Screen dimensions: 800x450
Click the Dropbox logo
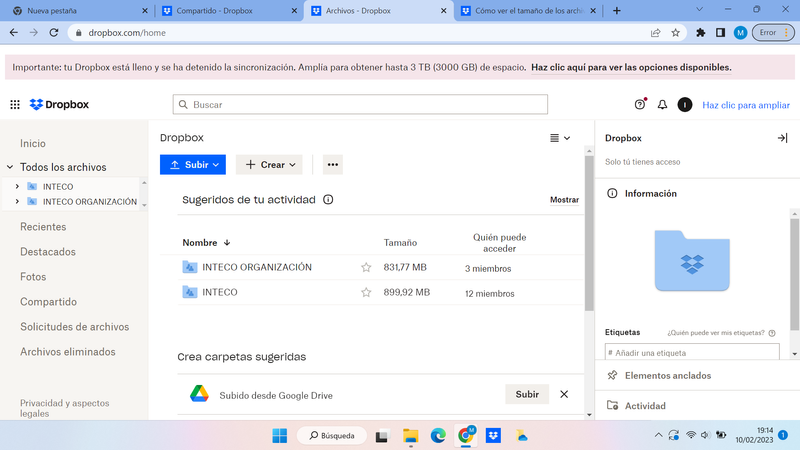click(x=59, y=105)
